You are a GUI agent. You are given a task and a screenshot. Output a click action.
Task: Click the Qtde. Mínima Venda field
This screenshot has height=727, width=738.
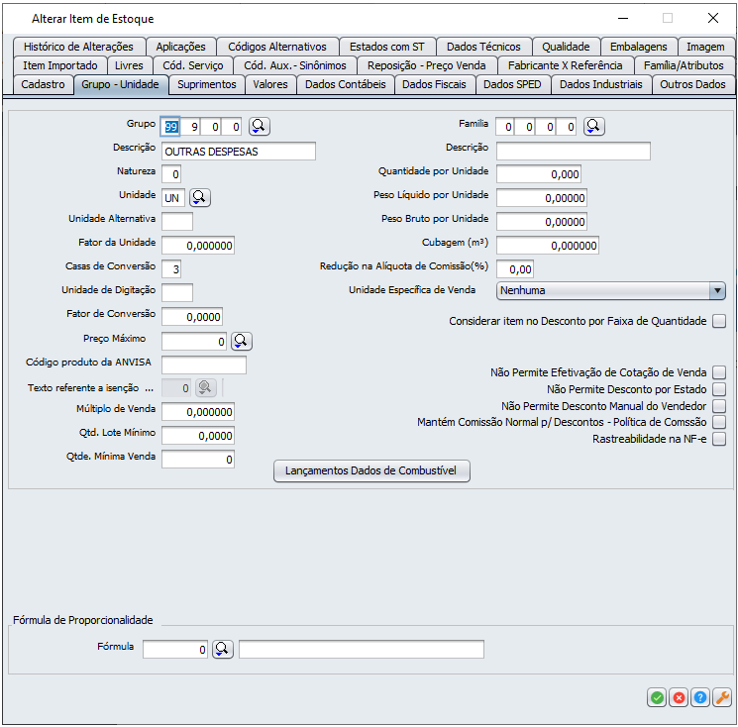tap(198, 459)
